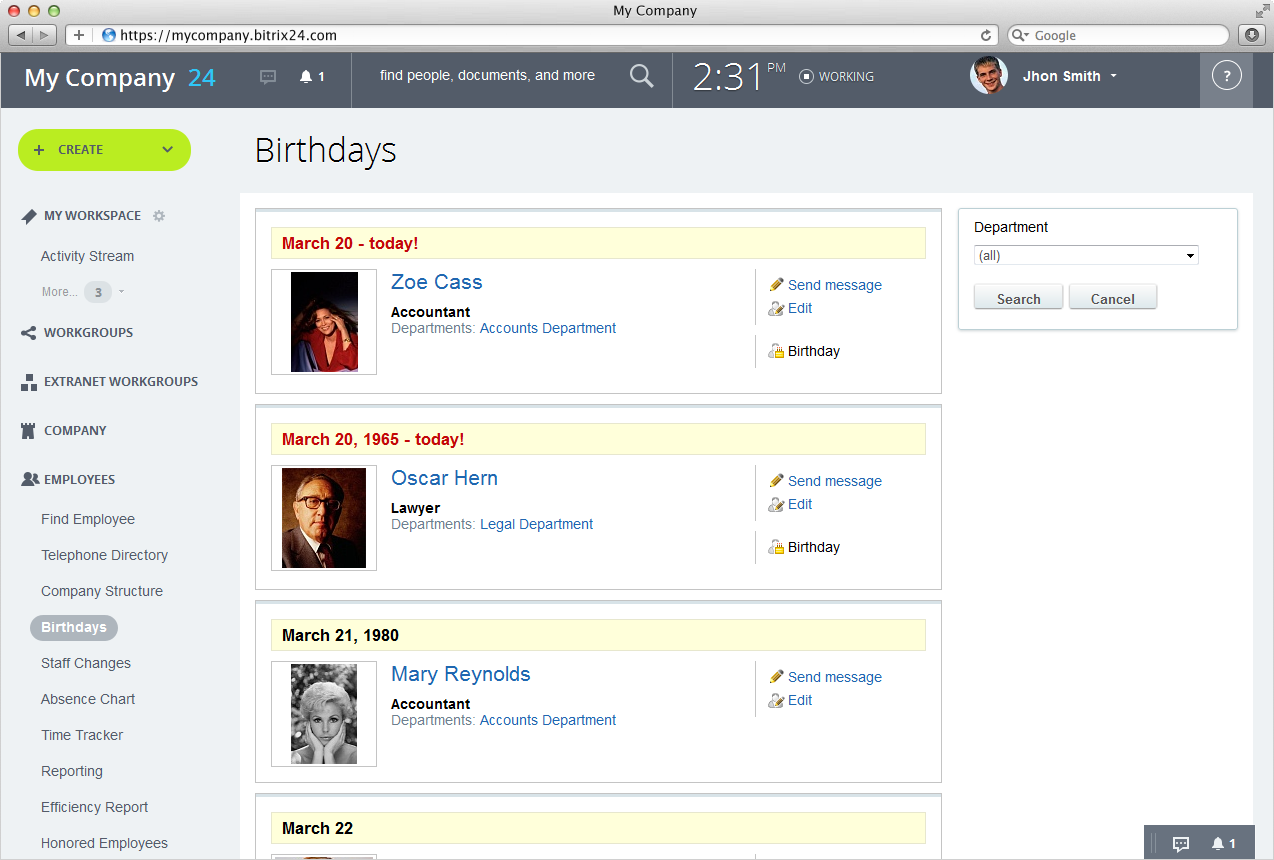Click the browser page reload icon
Screen dimensions: 1274x860
tap(986, 35)
